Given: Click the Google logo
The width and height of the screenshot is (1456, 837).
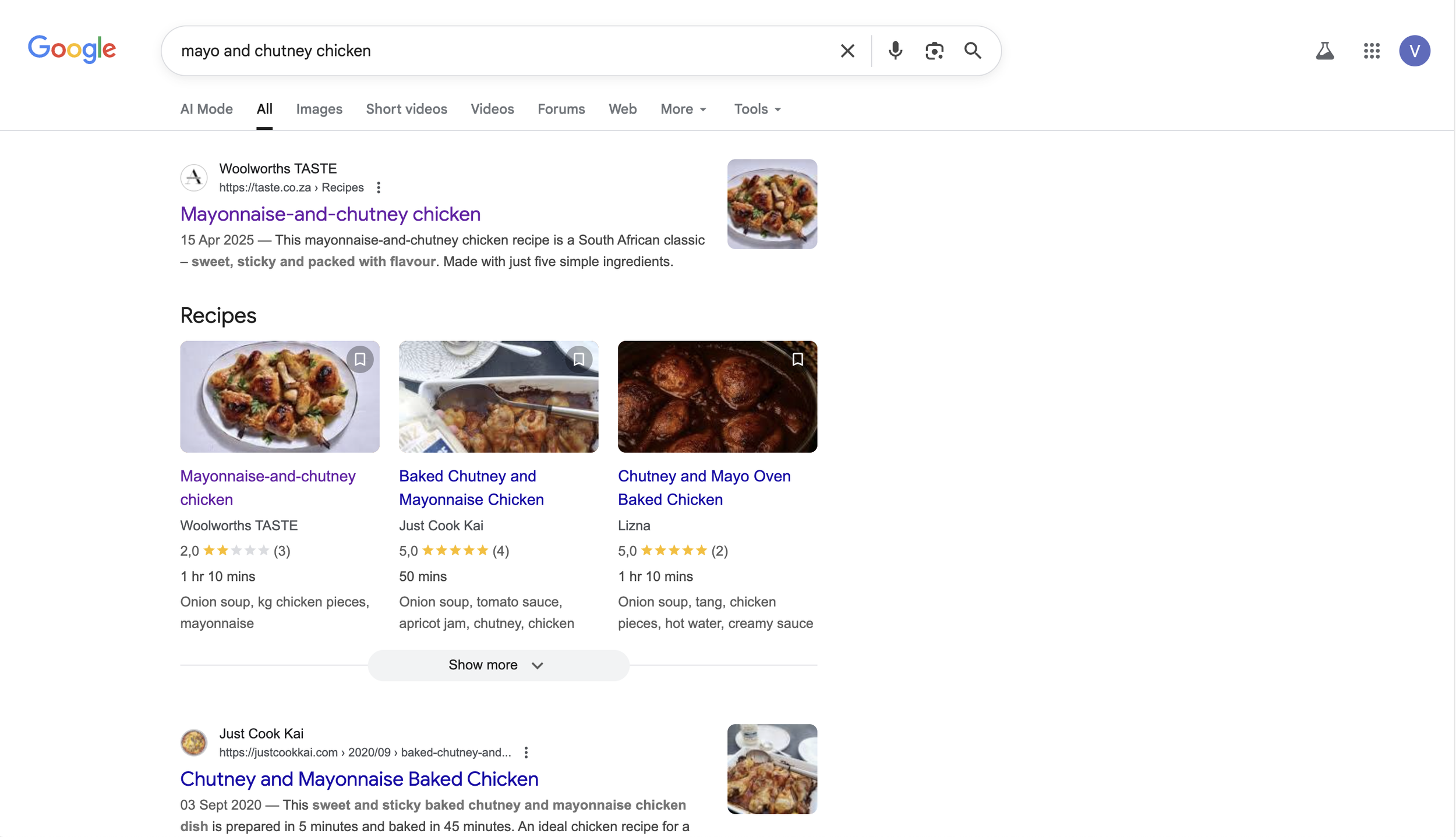Looking at the screenshot, I should (72, 49).
